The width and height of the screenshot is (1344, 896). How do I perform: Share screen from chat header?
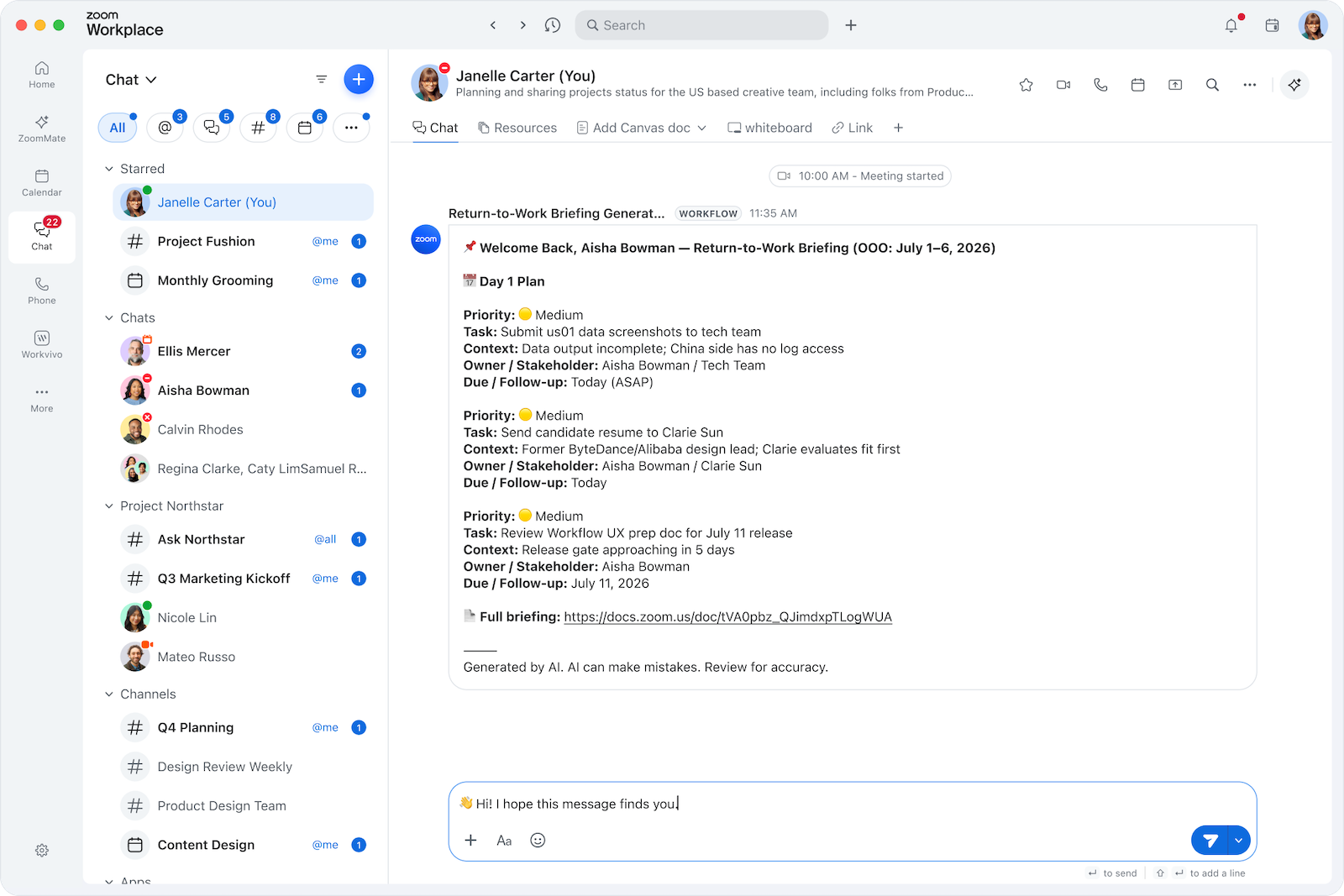(x=1175, y=85)
